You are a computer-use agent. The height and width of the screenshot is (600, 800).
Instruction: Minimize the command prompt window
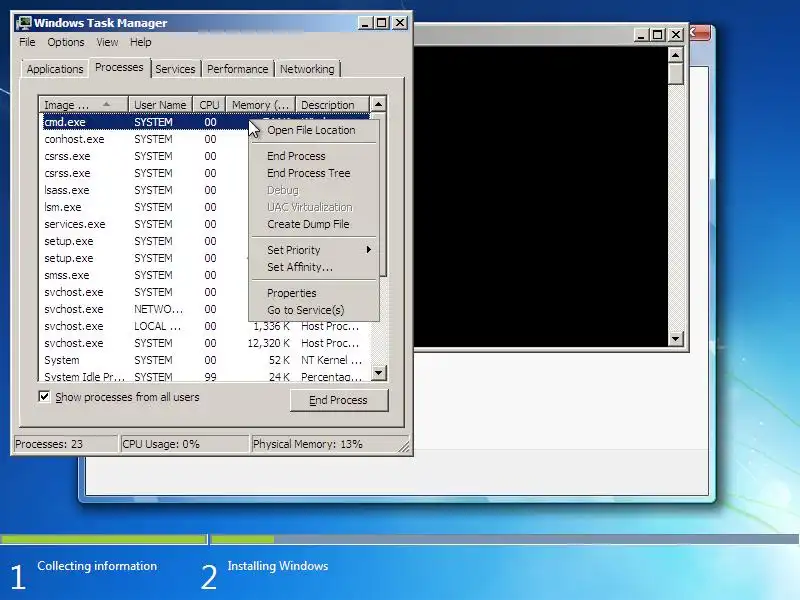641,35
